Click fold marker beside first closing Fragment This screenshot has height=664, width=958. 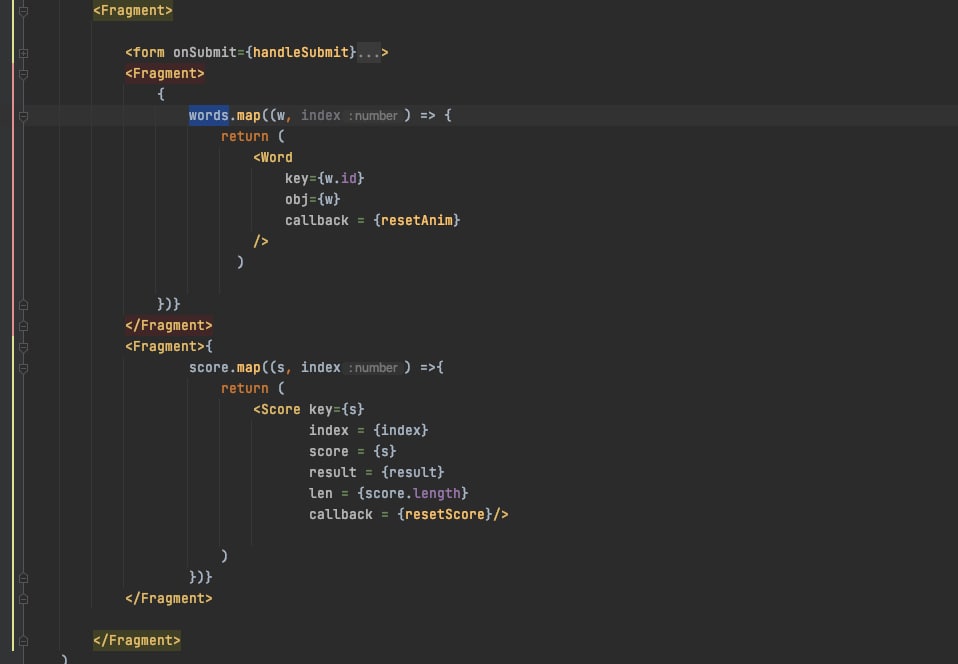tap(23, 326)
